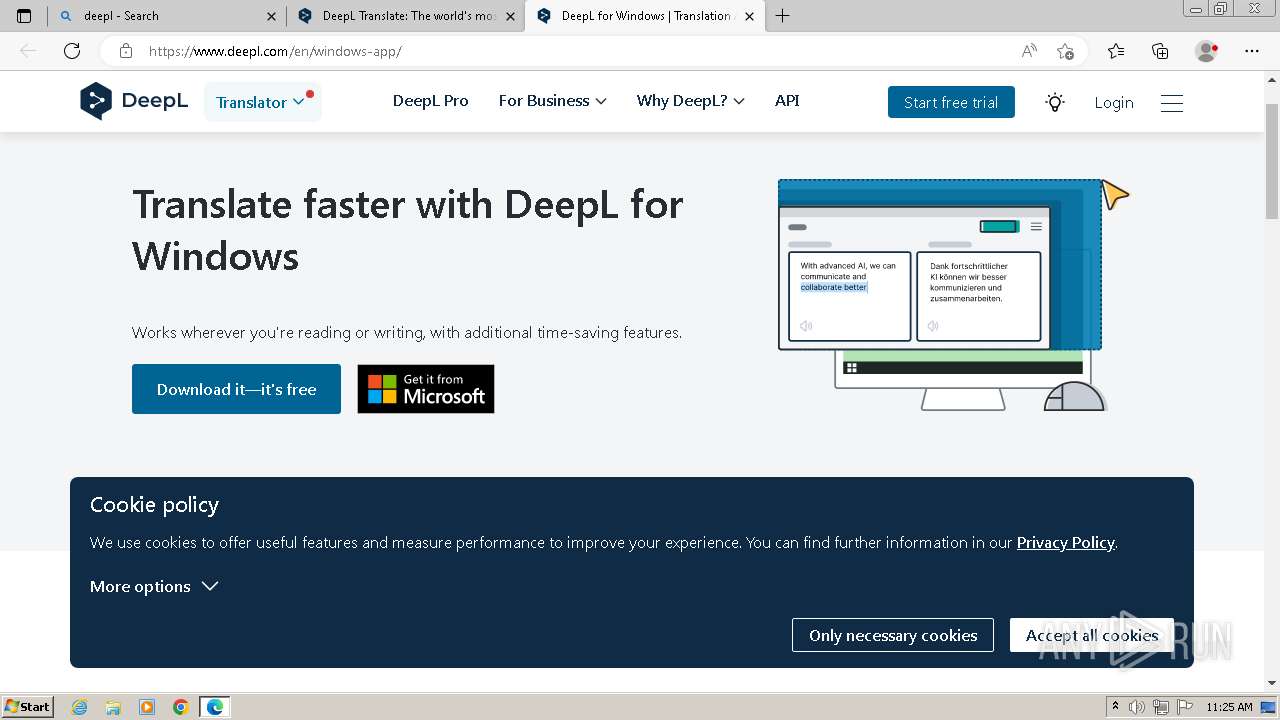Image resolution: width=1280 pixels, height=720 pixels.
Task: Click the browser back arrow
Action: [x=28, y=51]
